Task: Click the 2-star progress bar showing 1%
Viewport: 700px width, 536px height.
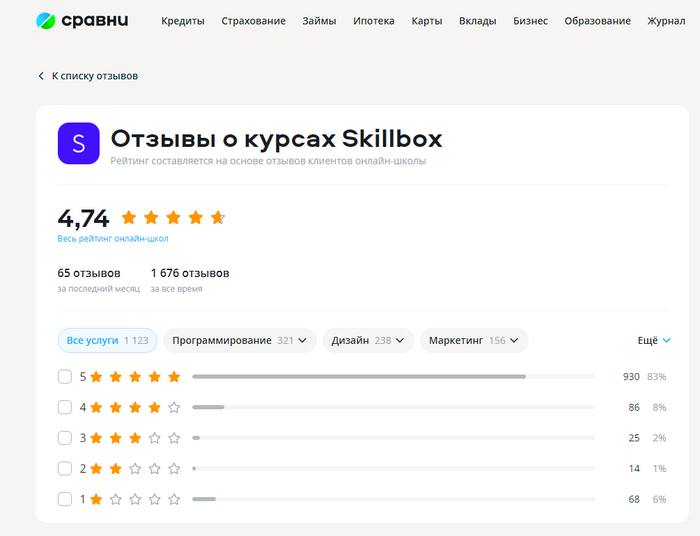Action: (393, 469)
